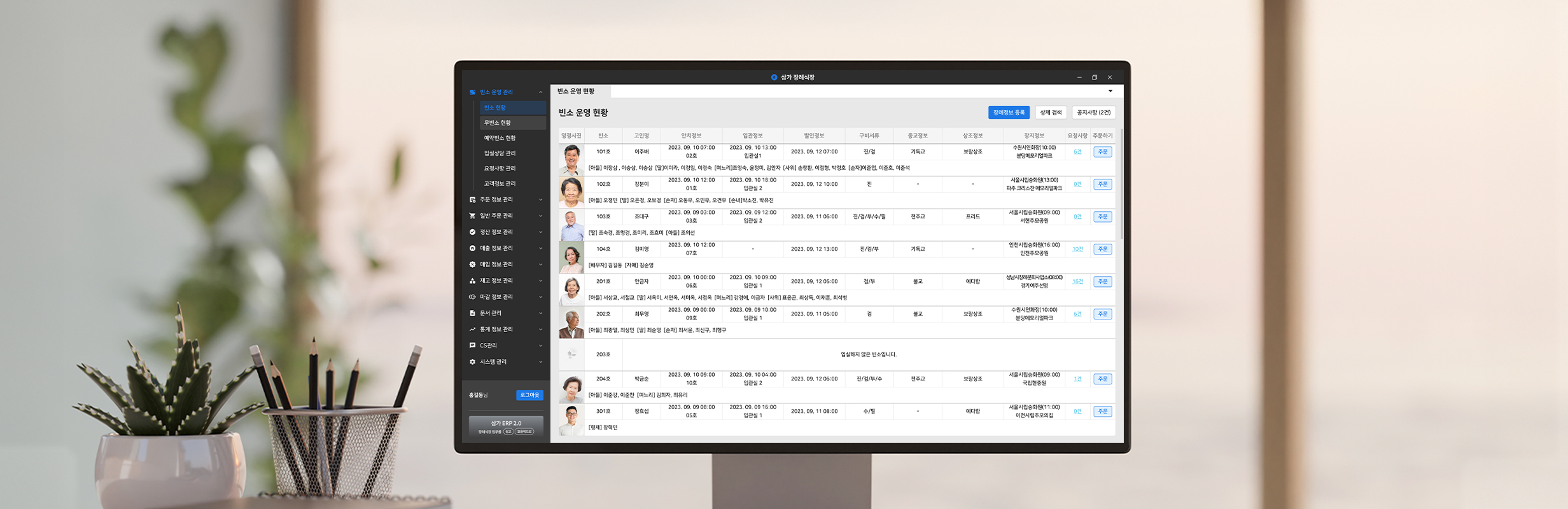Click the 매출 정보 관리 won-coin icon
Image resolution: width=1568 pixels, height=509 pixels.
(x=472, y=248)
